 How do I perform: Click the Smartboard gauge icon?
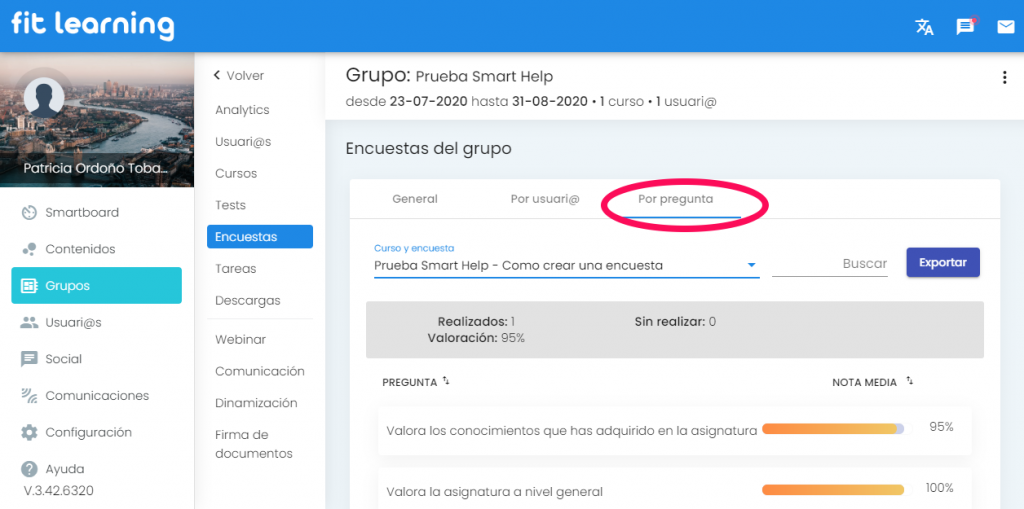29,213
